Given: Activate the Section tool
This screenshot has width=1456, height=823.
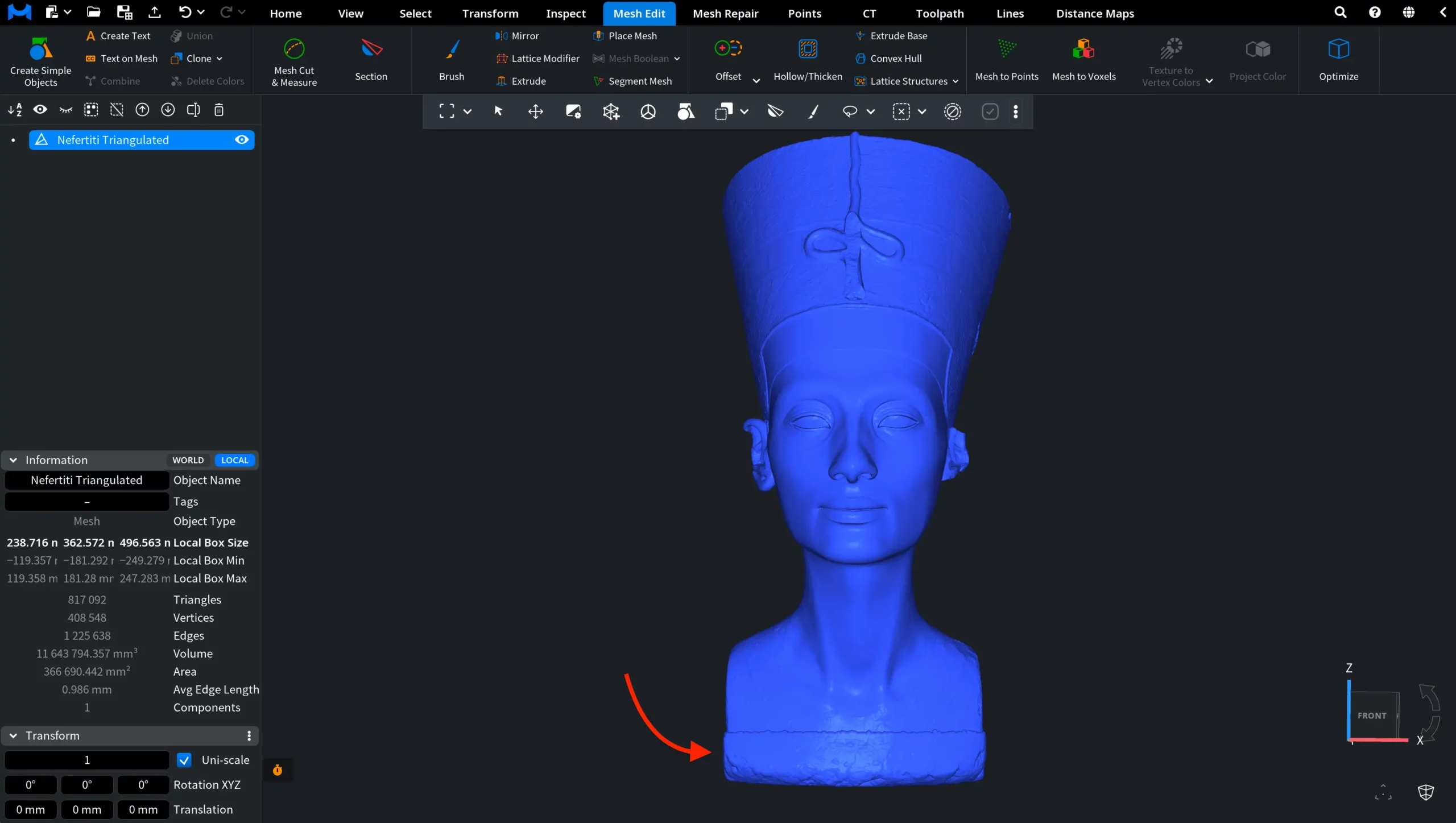Looking at the screenshot, I should (371, 60).
